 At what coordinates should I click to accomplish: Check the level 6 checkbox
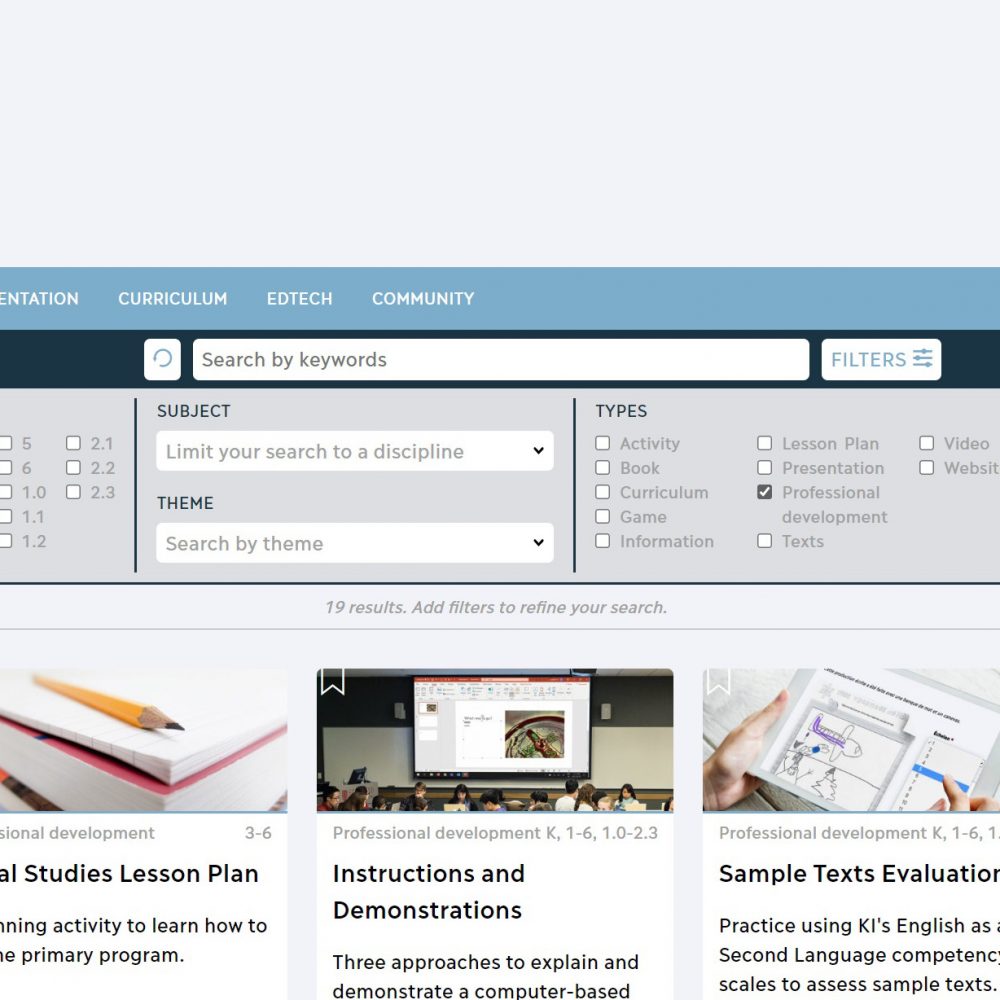point(5,467)
